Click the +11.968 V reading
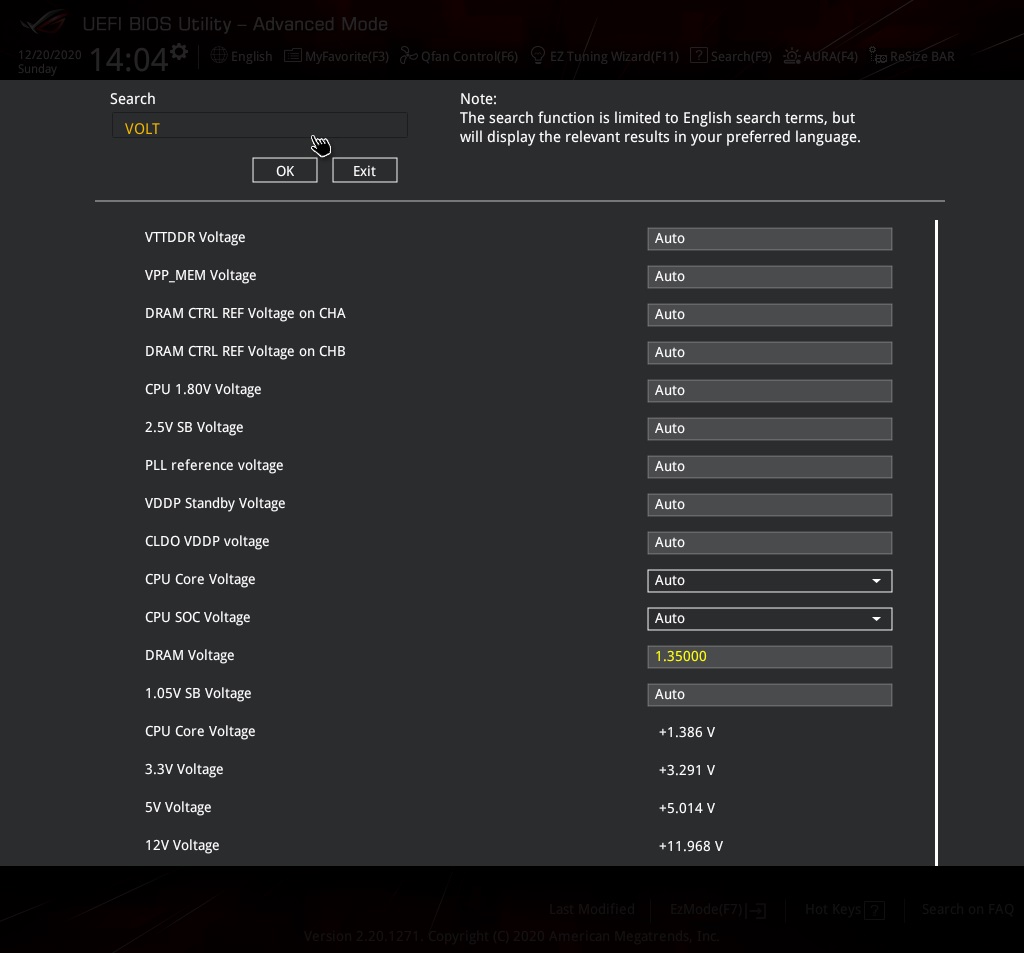 (x=690, y=846)
